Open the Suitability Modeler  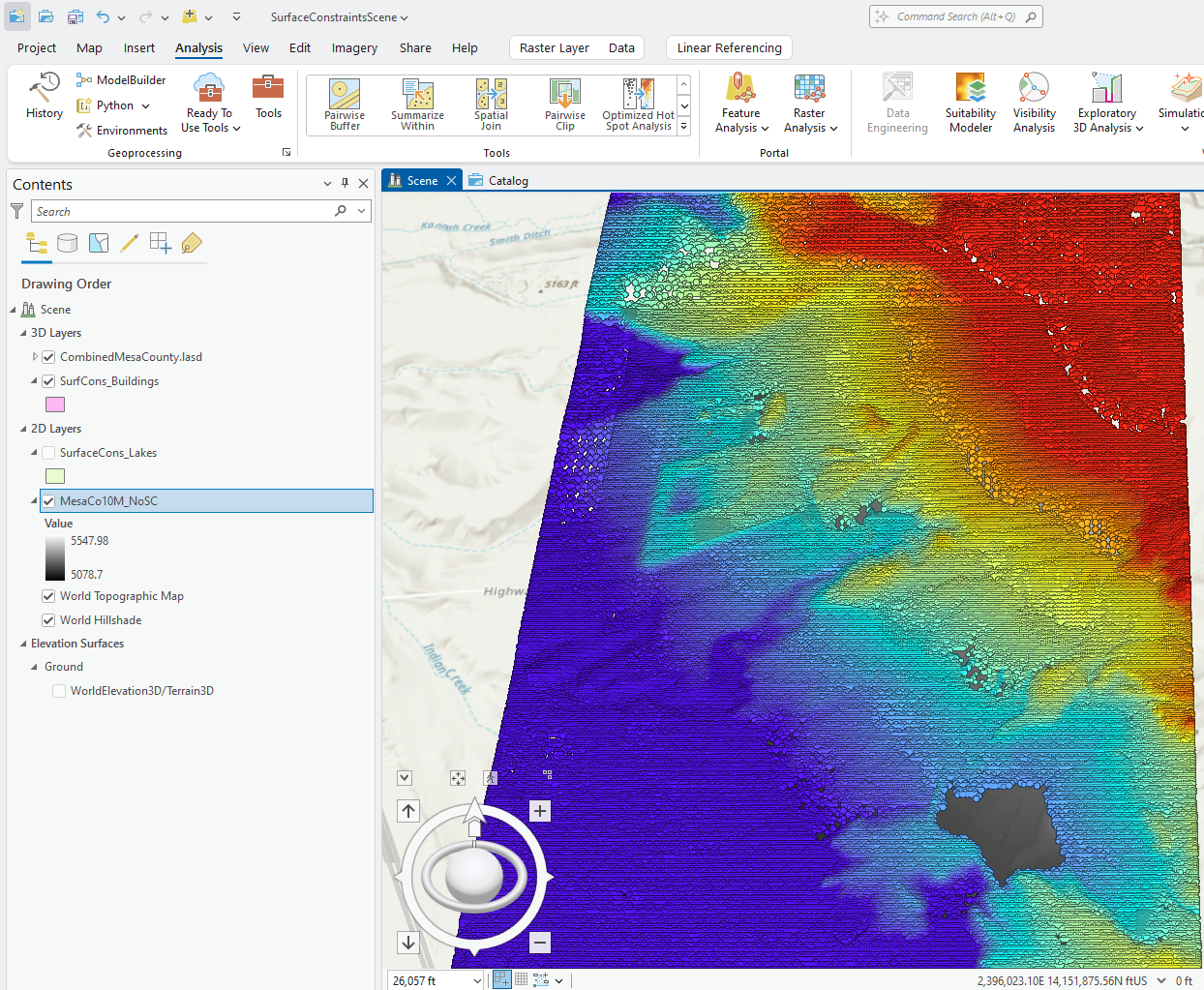970,103
